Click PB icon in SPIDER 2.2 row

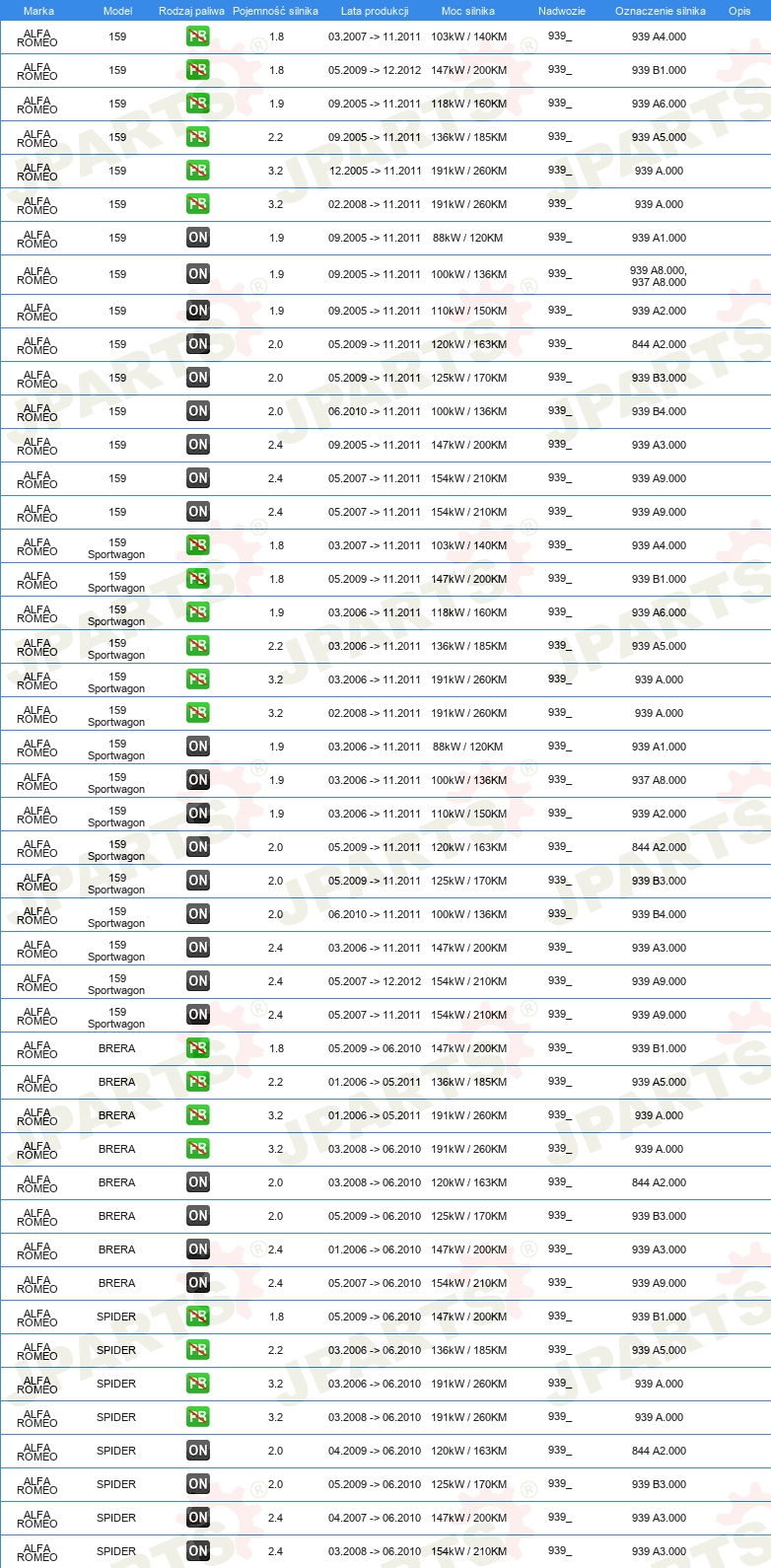point(198,1350)
